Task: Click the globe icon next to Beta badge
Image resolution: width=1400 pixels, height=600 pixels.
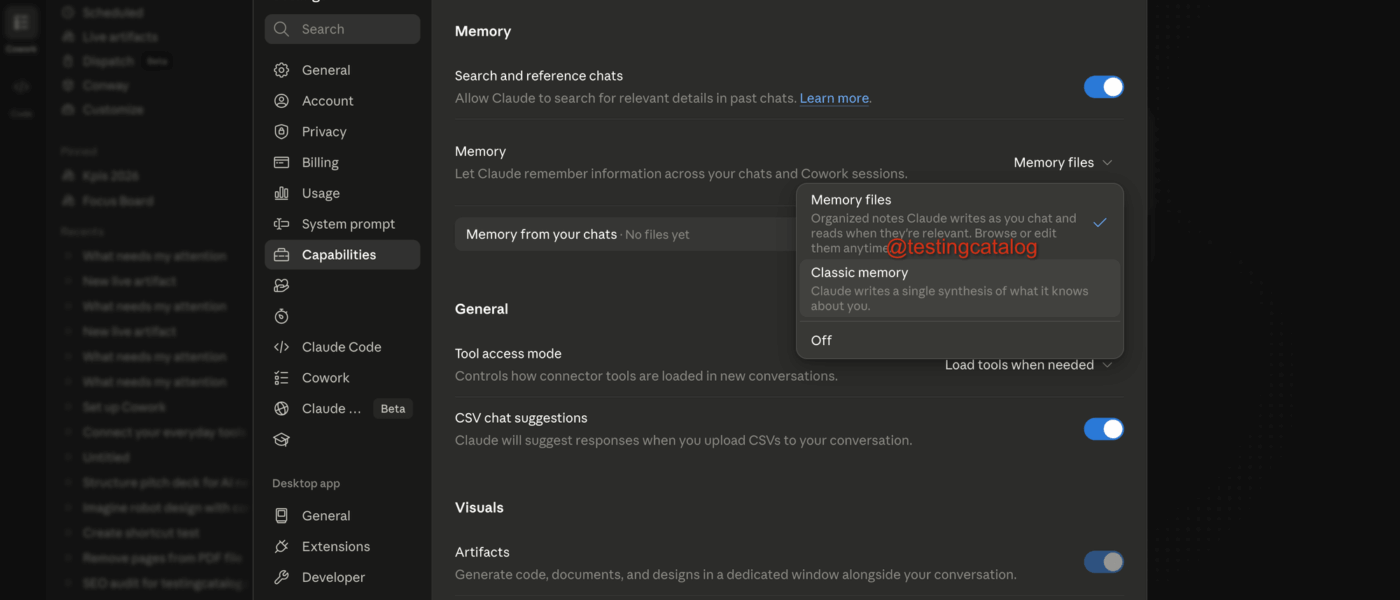Action: (x=282, y=408)
